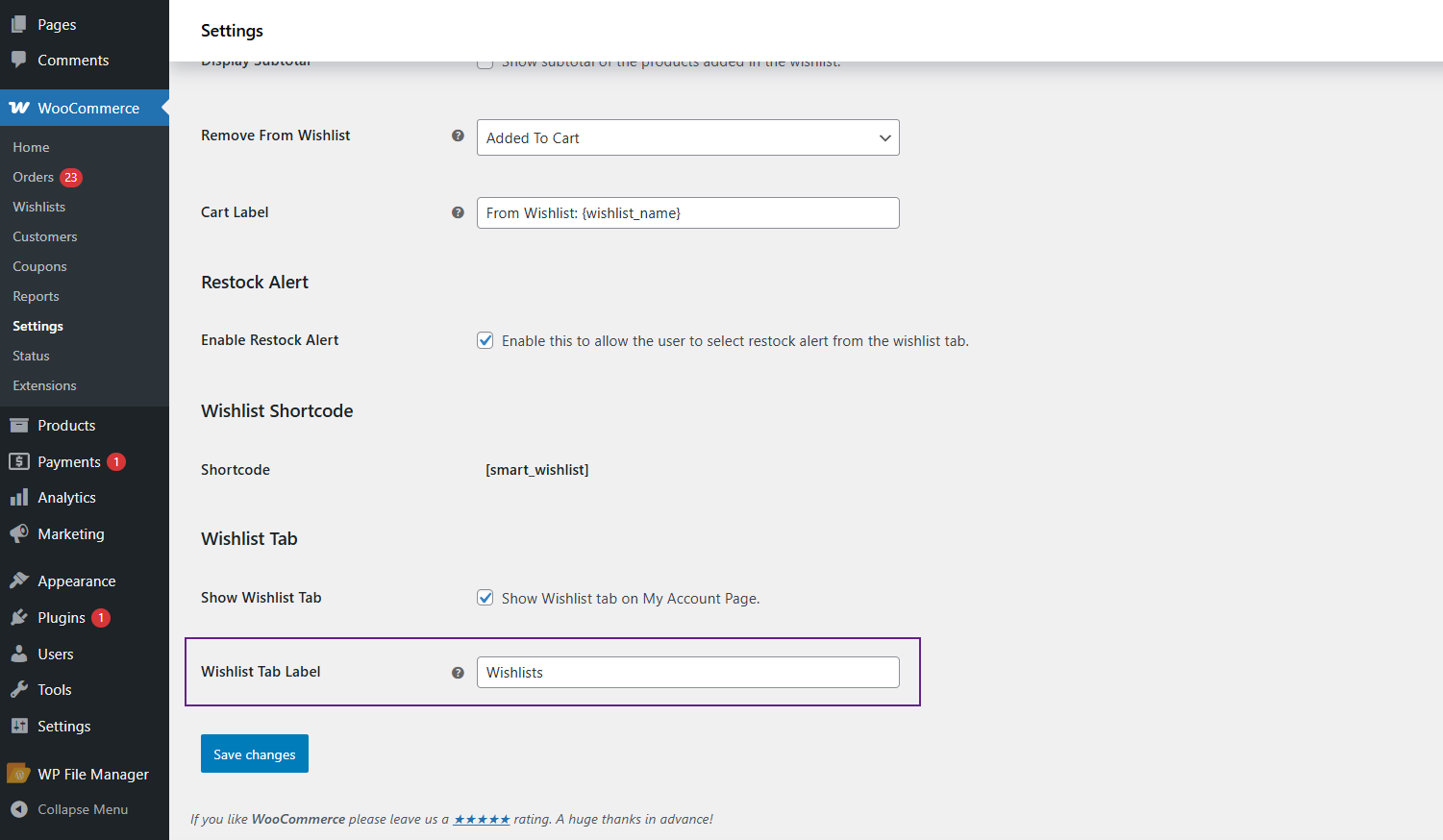Screen dimensions: 1443x840
Task: Open Coupons in WooCommerce submenu
Action: click(x=39, y=266)
